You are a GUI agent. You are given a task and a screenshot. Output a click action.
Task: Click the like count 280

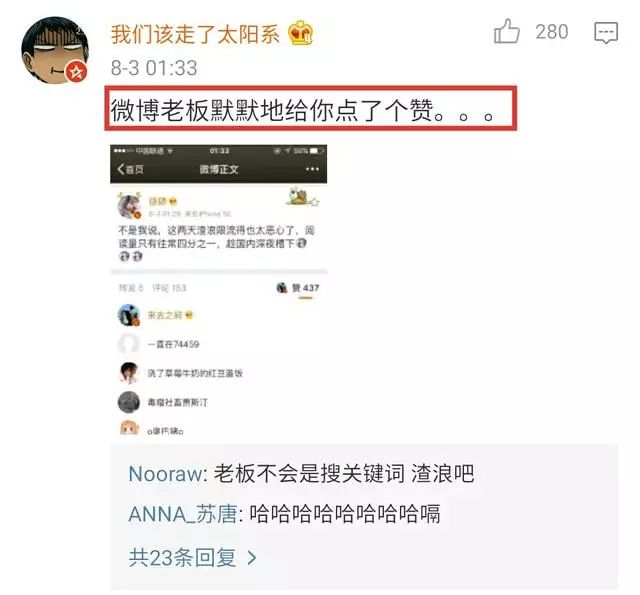(551, 32)
